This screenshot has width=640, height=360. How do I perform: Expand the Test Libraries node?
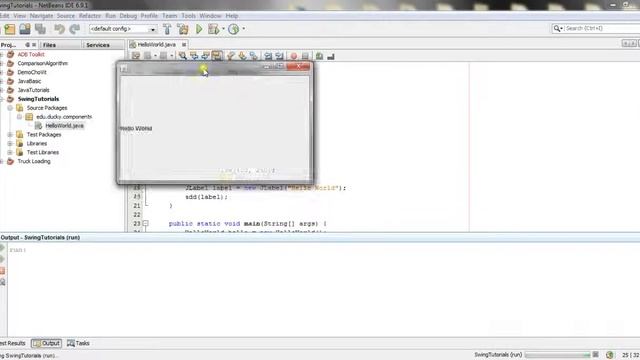pos(10,152)
